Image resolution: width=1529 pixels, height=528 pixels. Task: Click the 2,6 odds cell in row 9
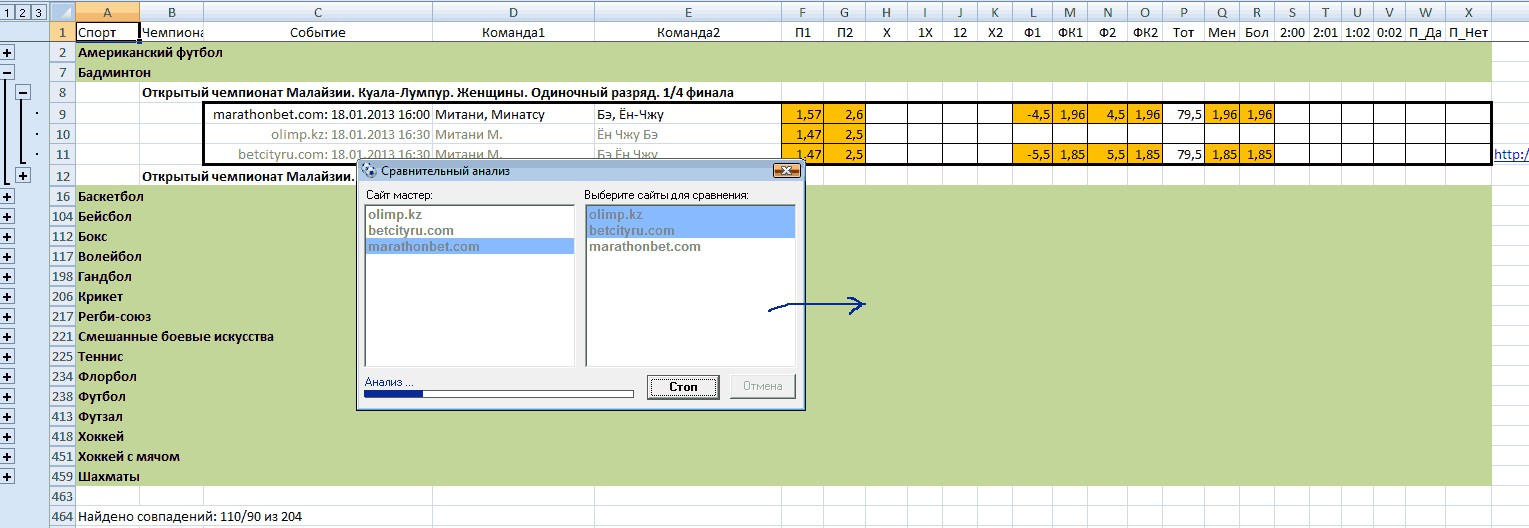click(845, 114)
